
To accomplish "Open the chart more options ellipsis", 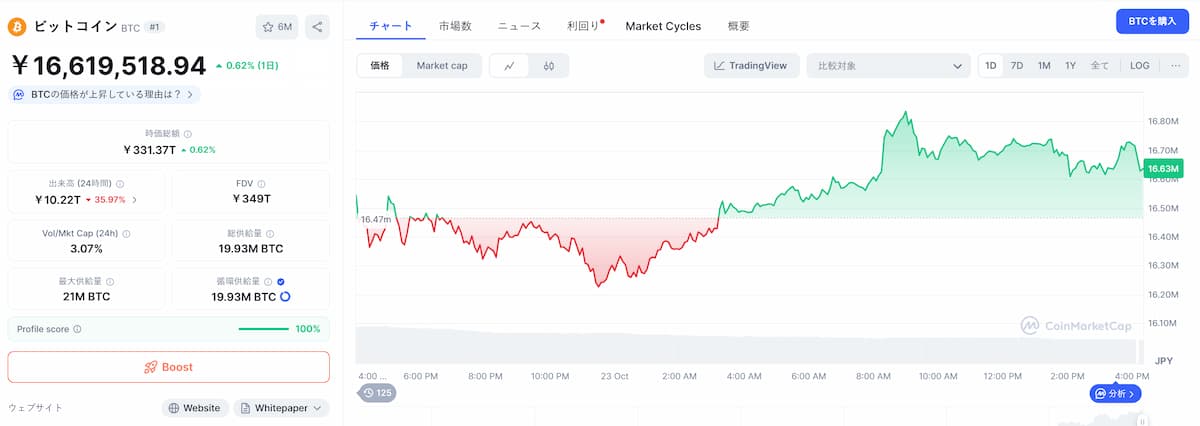I will click(1176, 66).
